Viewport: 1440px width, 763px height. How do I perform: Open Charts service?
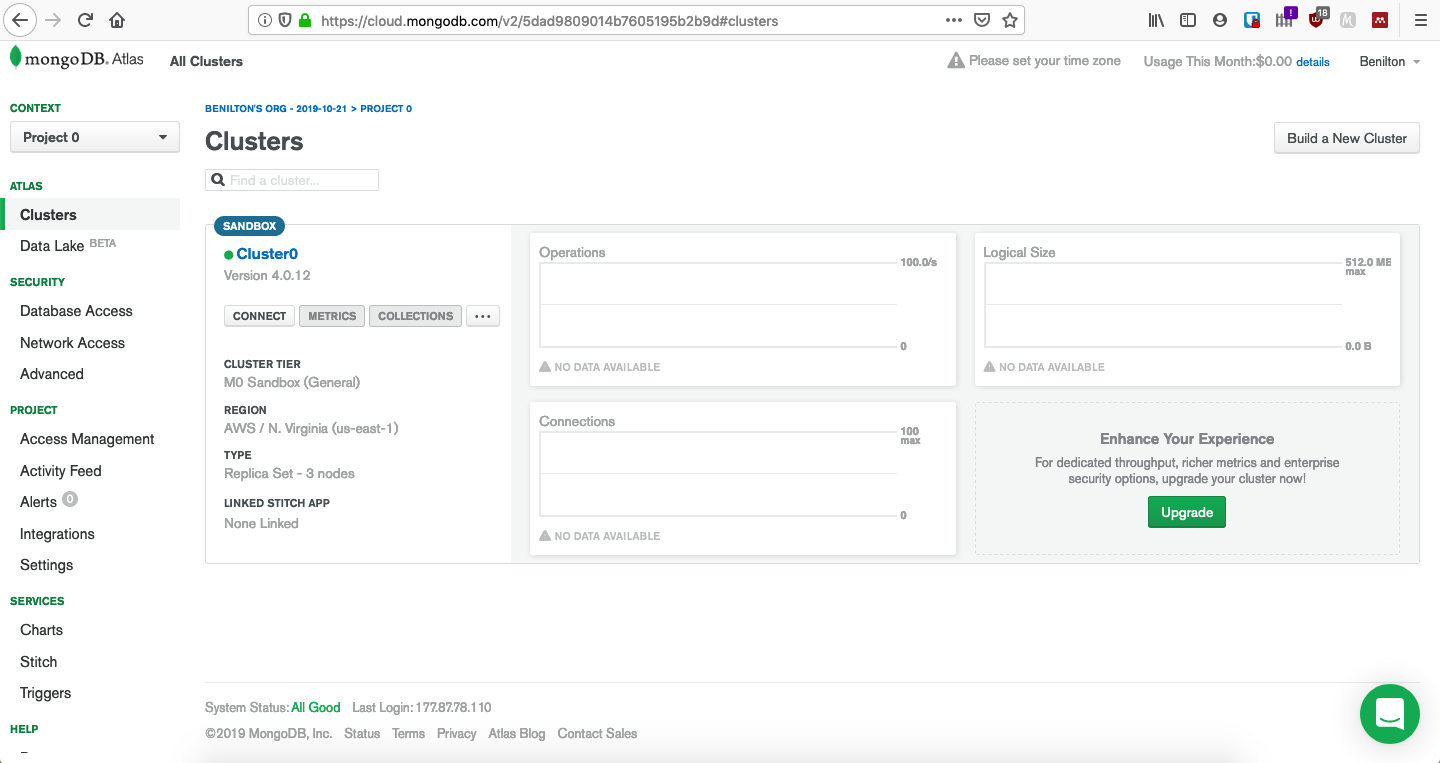[41, 630]
